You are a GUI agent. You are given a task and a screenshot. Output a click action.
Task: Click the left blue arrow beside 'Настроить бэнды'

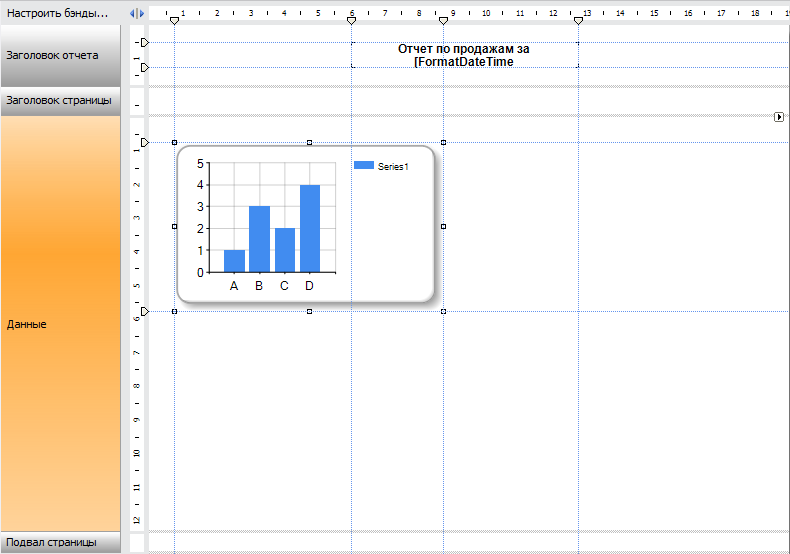[133, 13]
